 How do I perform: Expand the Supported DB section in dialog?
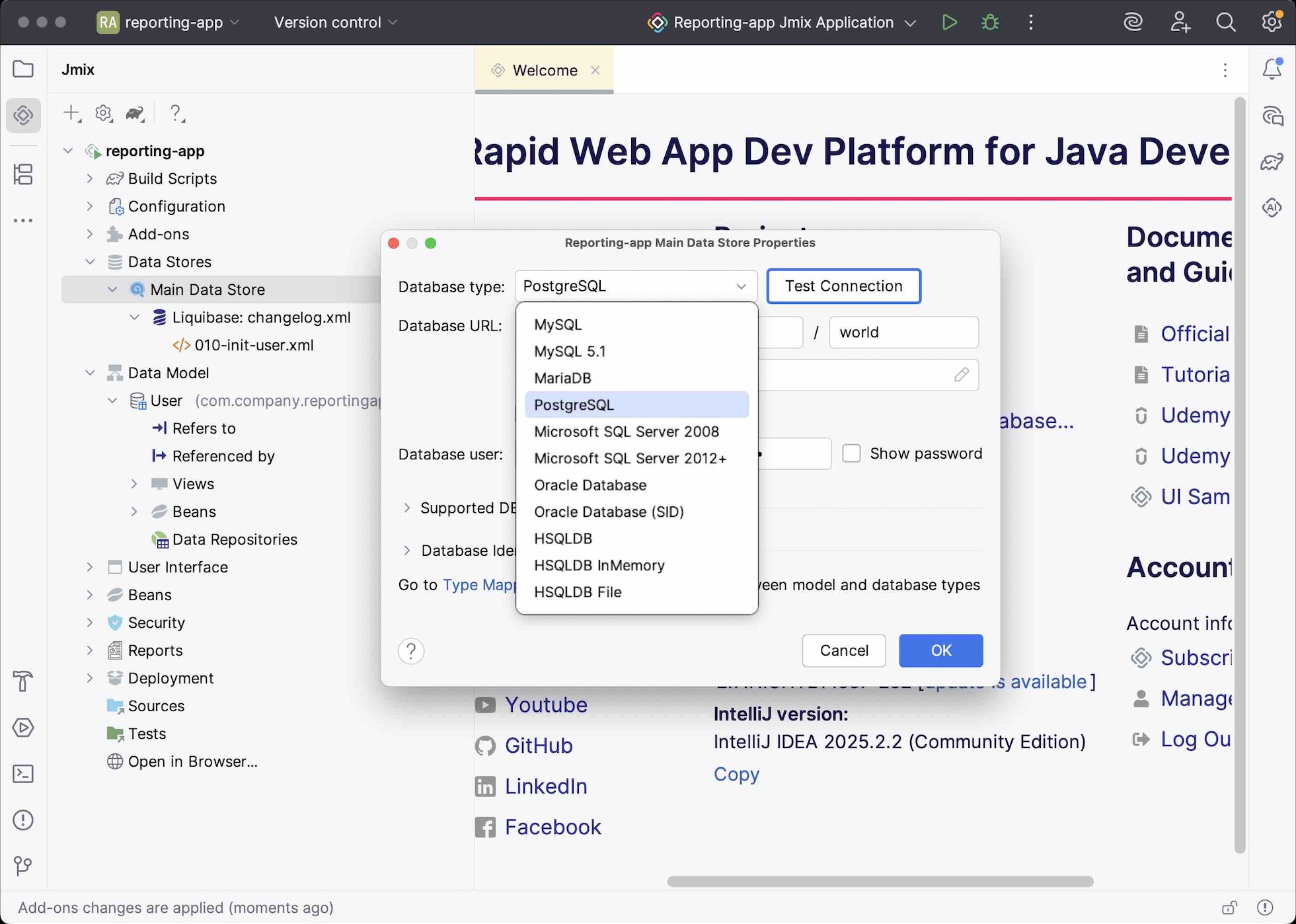point(407,508)
